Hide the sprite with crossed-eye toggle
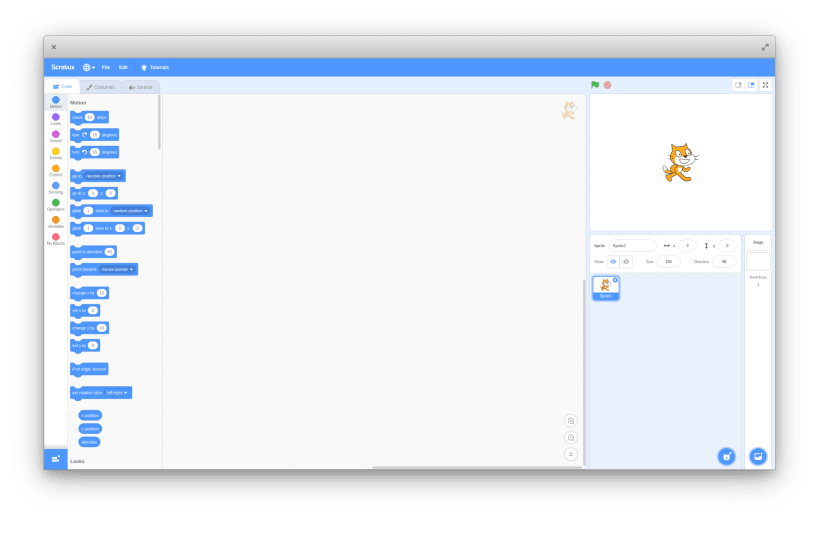Image resolution: width=819 pixels, height=549 pixels. click(x=626, y=262)
